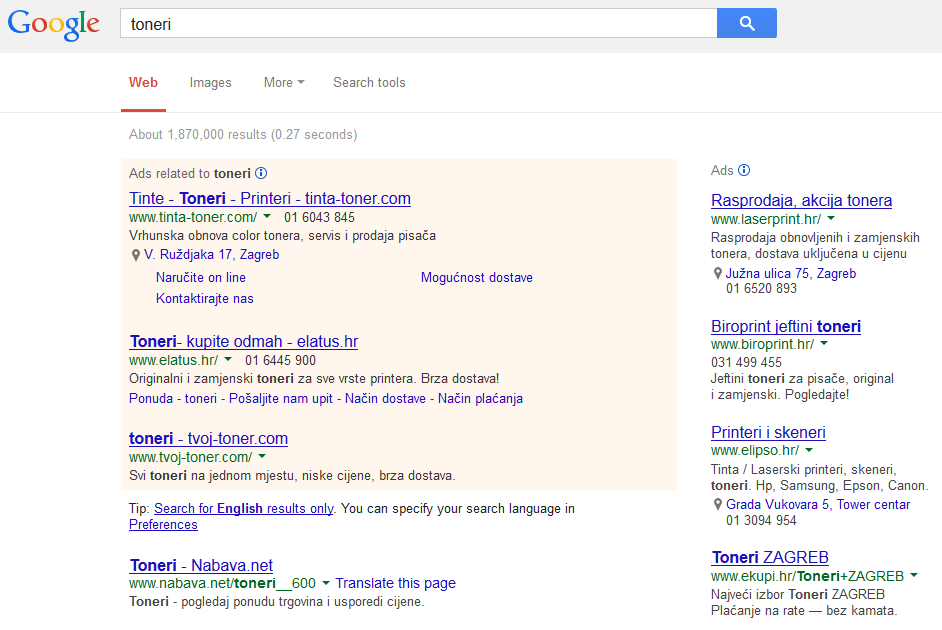Screen dimensions: 942x630
Task: Expand dropdown arrow next to www.tvoj-toner.com/
Action: [x=262, y=456]
